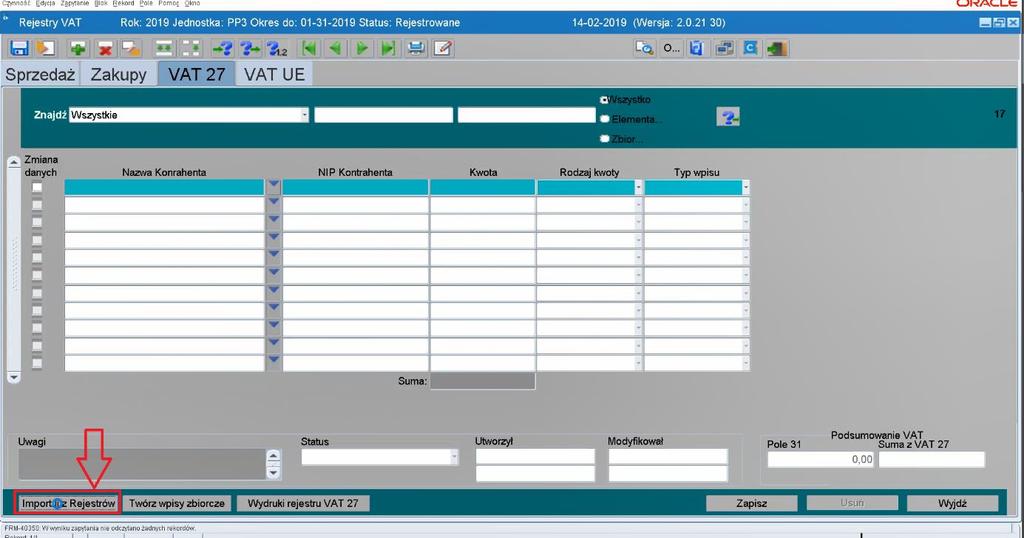1024x538 pixels.
Task: Click Wydruki rejestru VAT 27 button
Action: [x=303, y=503]
